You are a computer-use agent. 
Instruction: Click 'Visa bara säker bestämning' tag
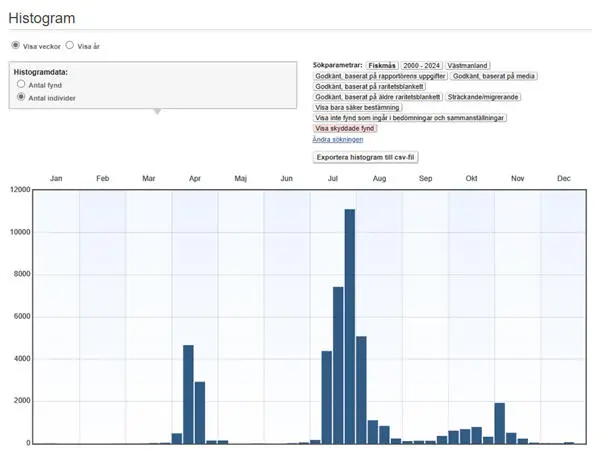[358, 107]
